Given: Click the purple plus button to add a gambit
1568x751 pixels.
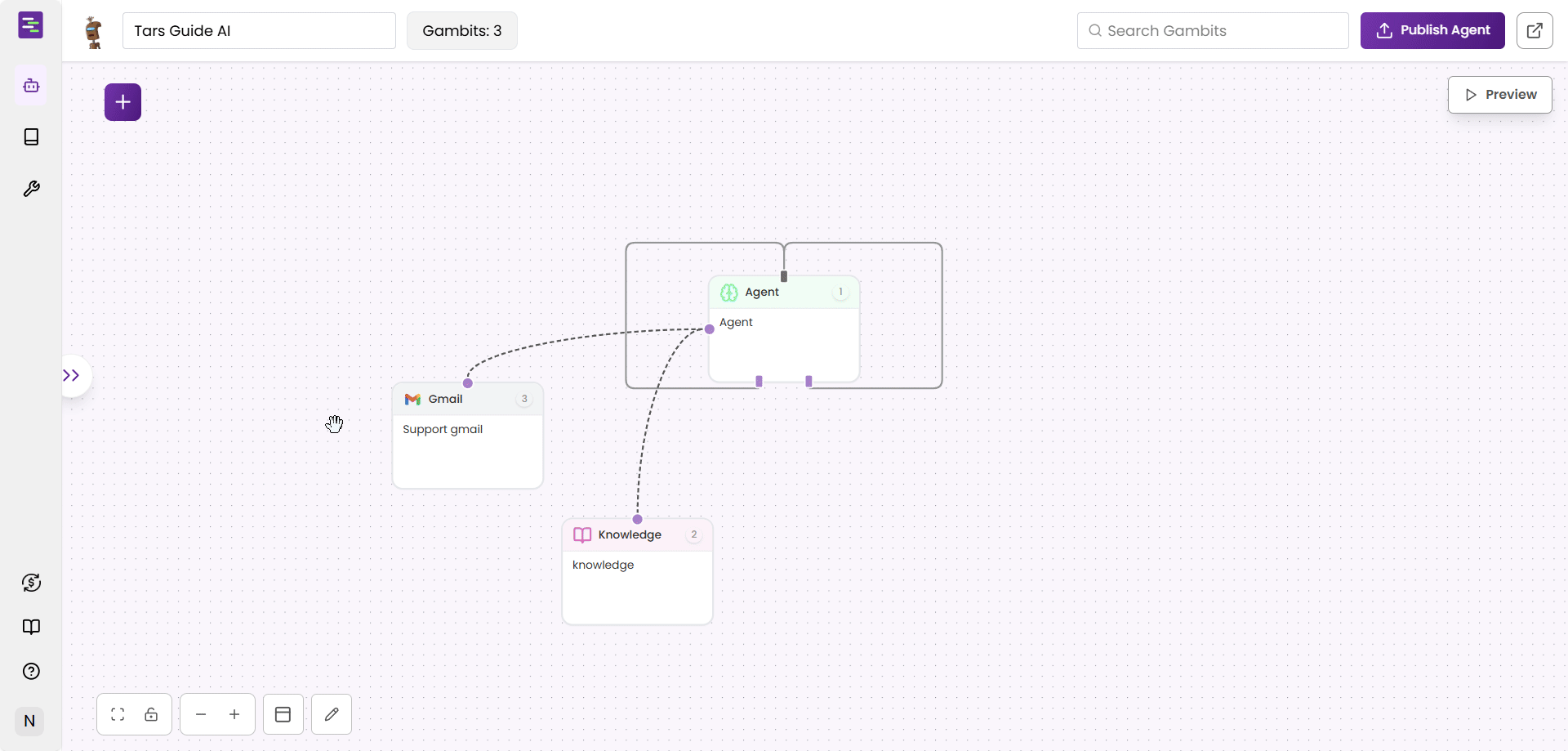Looking at the screenshot, I should [x=122, y=101].
